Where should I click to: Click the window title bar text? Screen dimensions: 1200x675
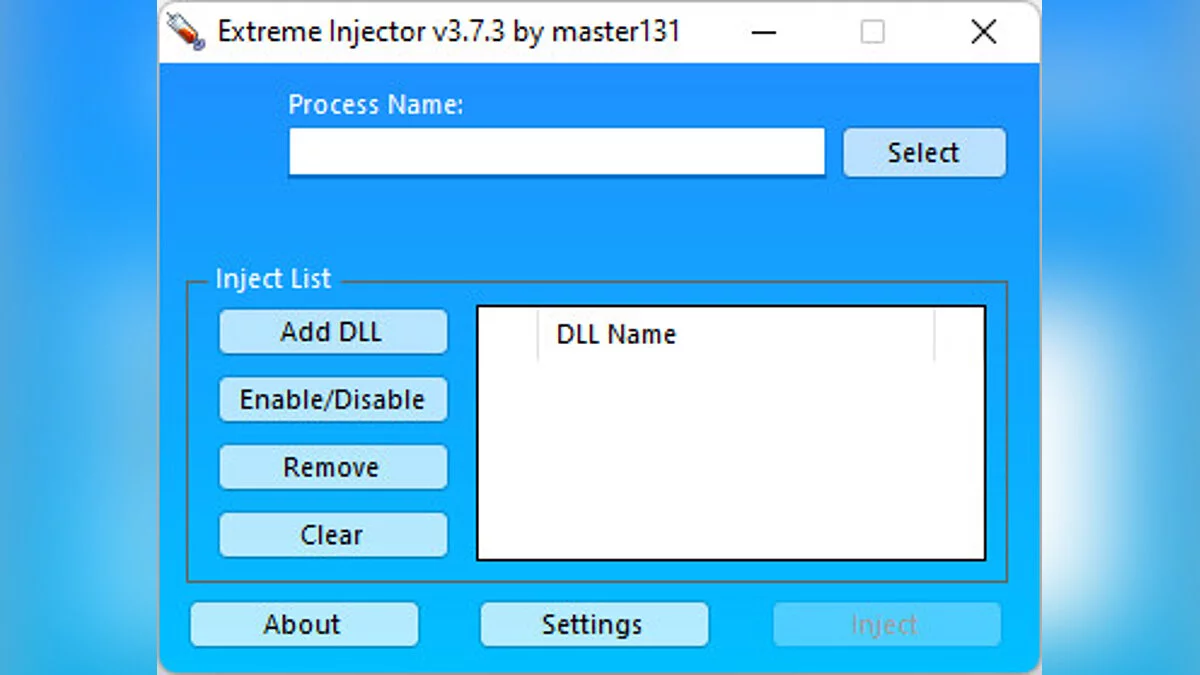click(448, 32)
